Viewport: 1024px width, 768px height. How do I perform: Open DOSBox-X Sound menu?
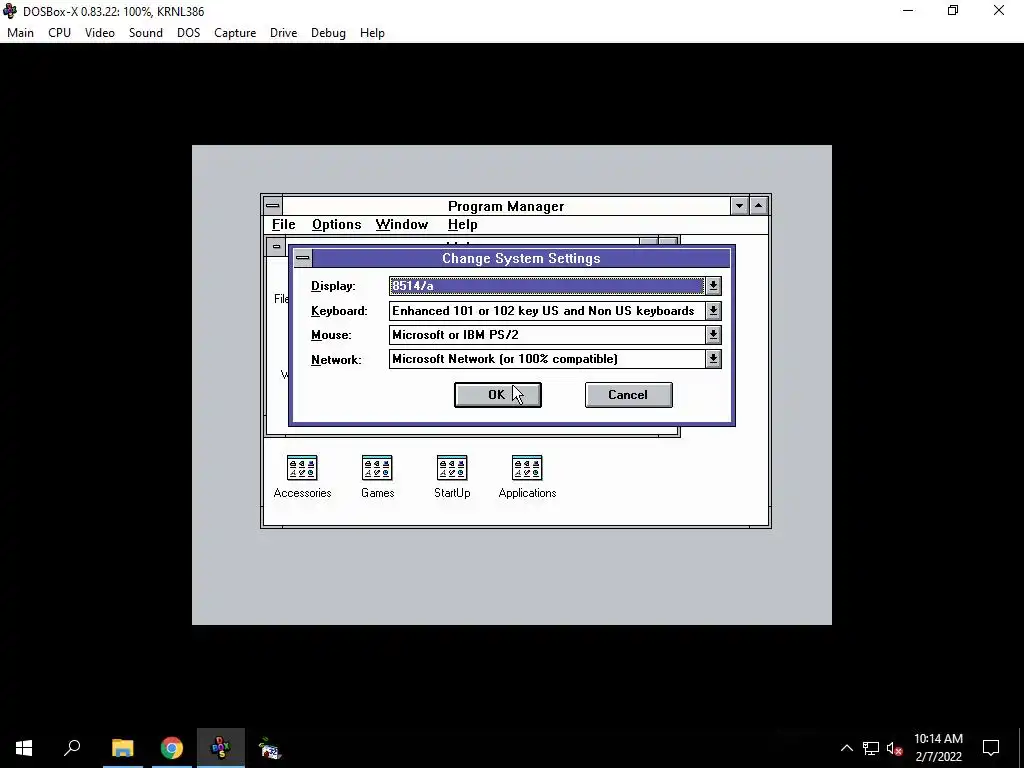click(146, 33)
